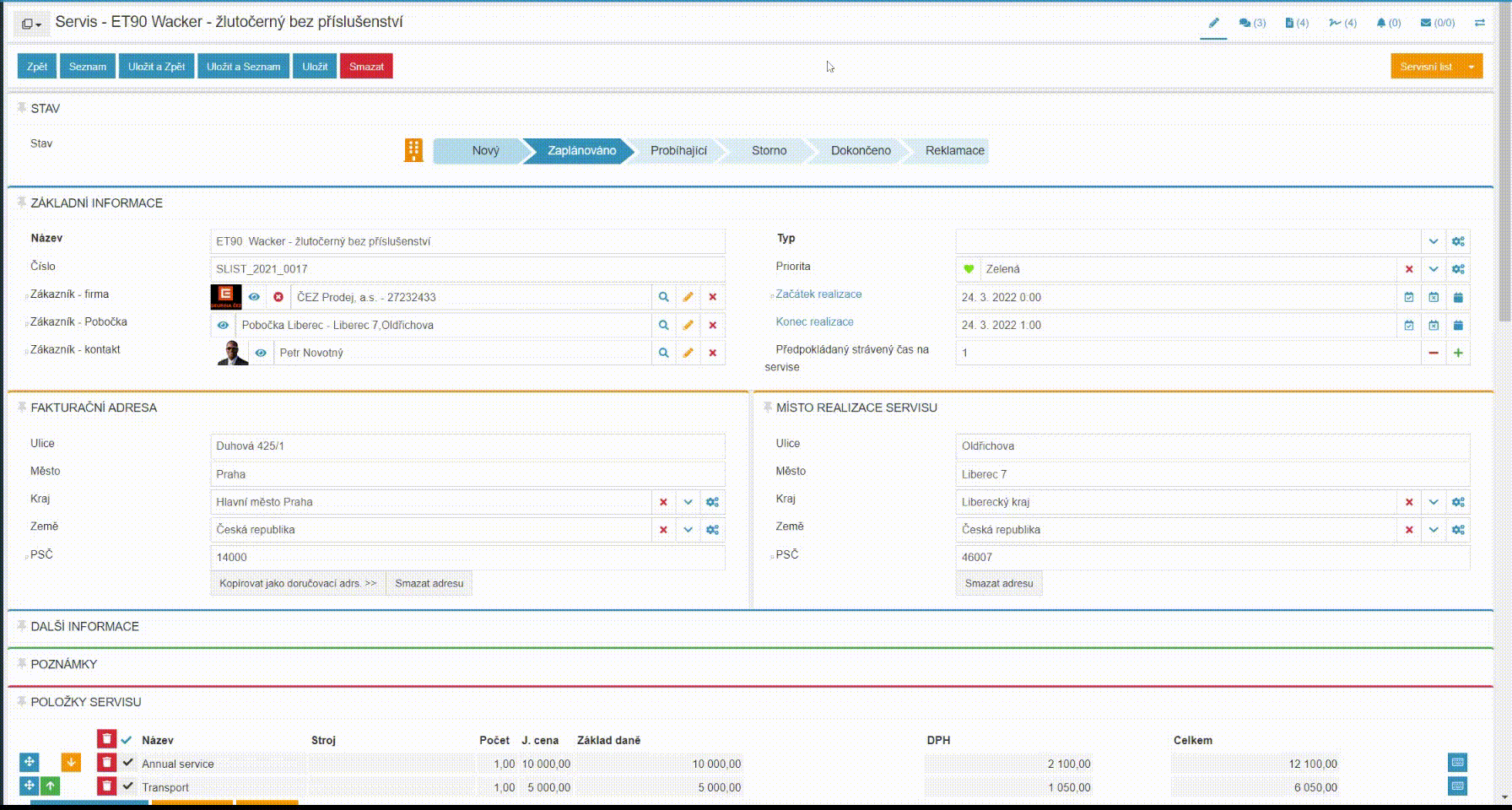Open Kraj dropdown in Fakturační adresa

coord(688,502)
